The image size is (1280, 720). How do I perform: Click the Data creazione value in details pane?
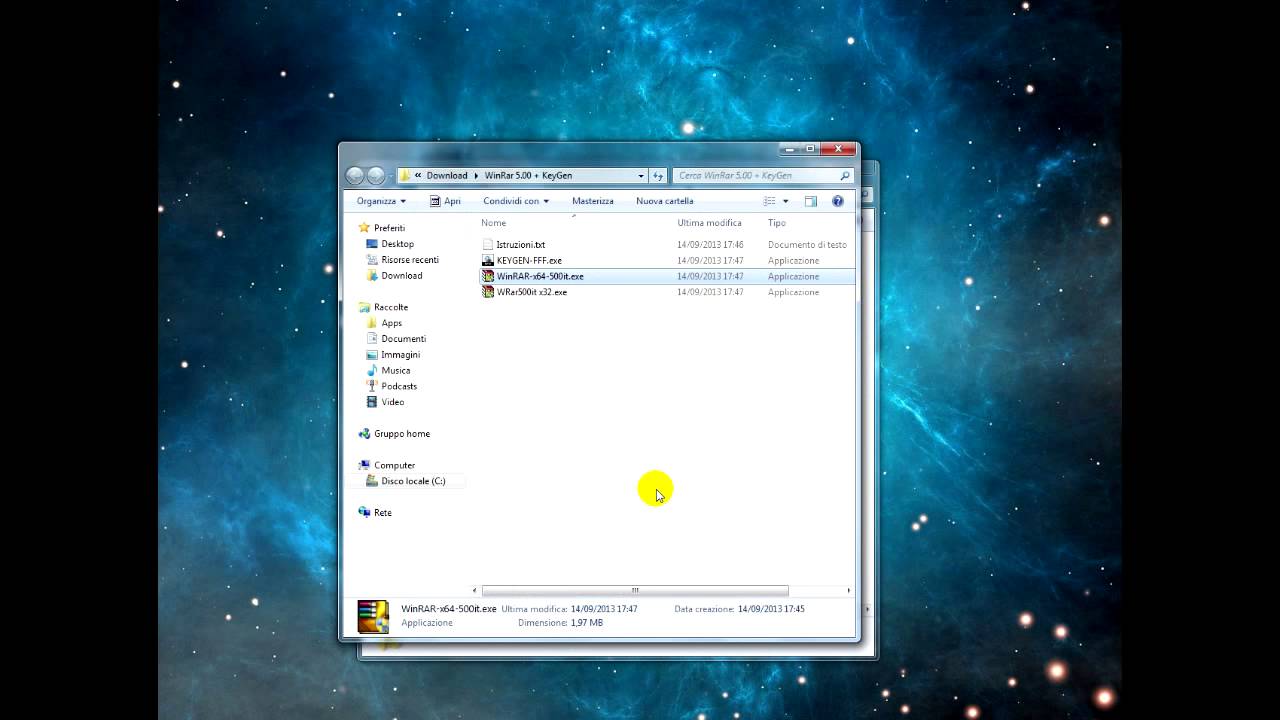[x=771, y=608]
